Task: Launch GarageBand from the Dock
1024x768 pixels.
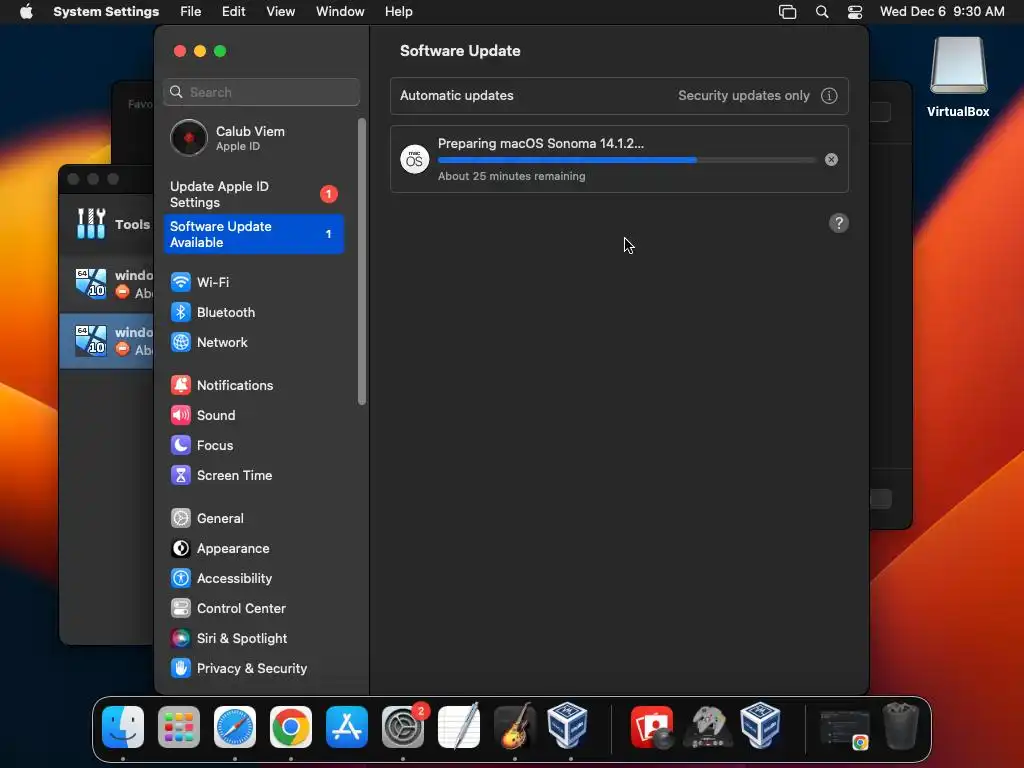Action: click(515, 727)
